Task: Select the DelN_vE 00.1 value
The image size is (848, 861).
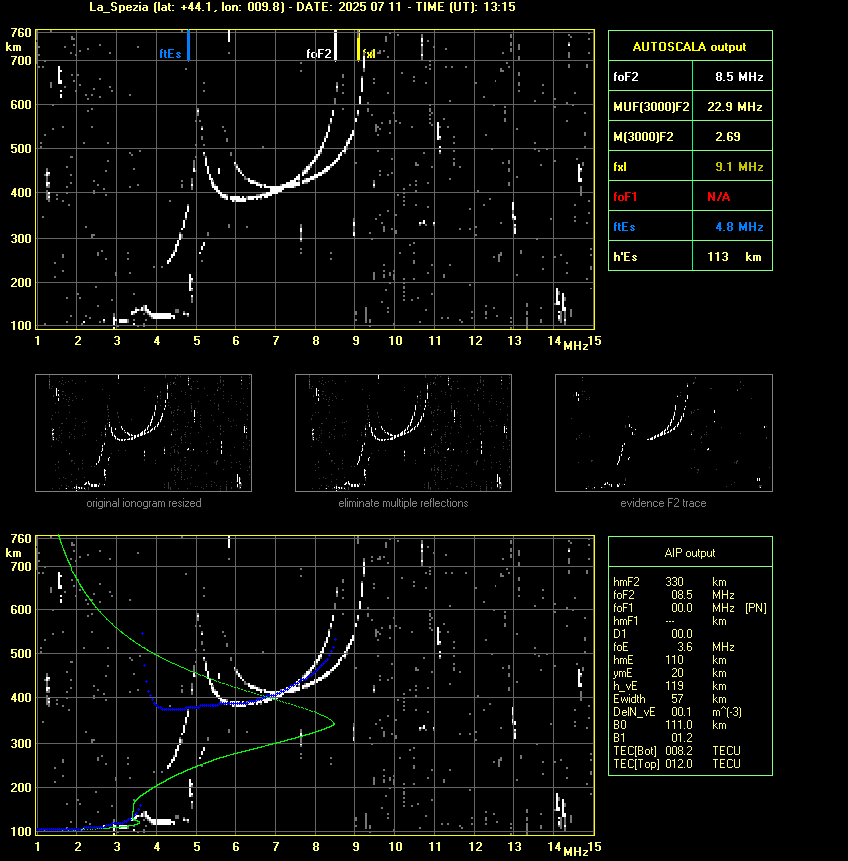Action: coord(682,712)
